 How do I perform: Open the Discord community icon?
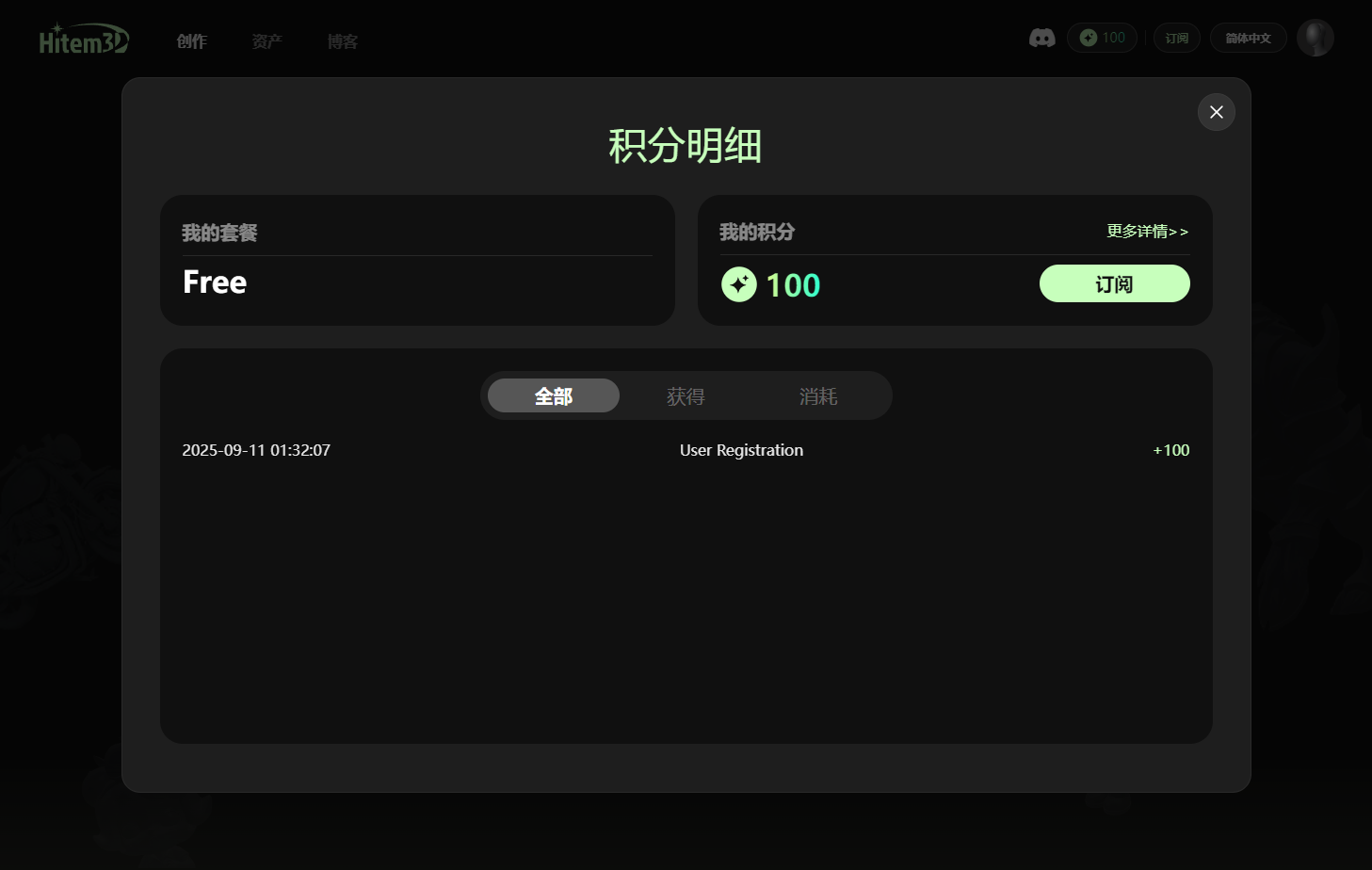[x=1041, y=38]
